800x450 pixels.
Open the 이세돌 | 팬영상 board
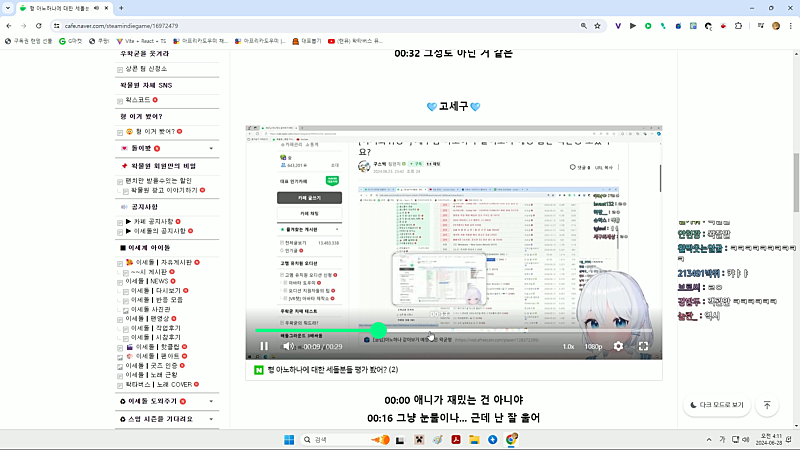(x=147, y=319)
